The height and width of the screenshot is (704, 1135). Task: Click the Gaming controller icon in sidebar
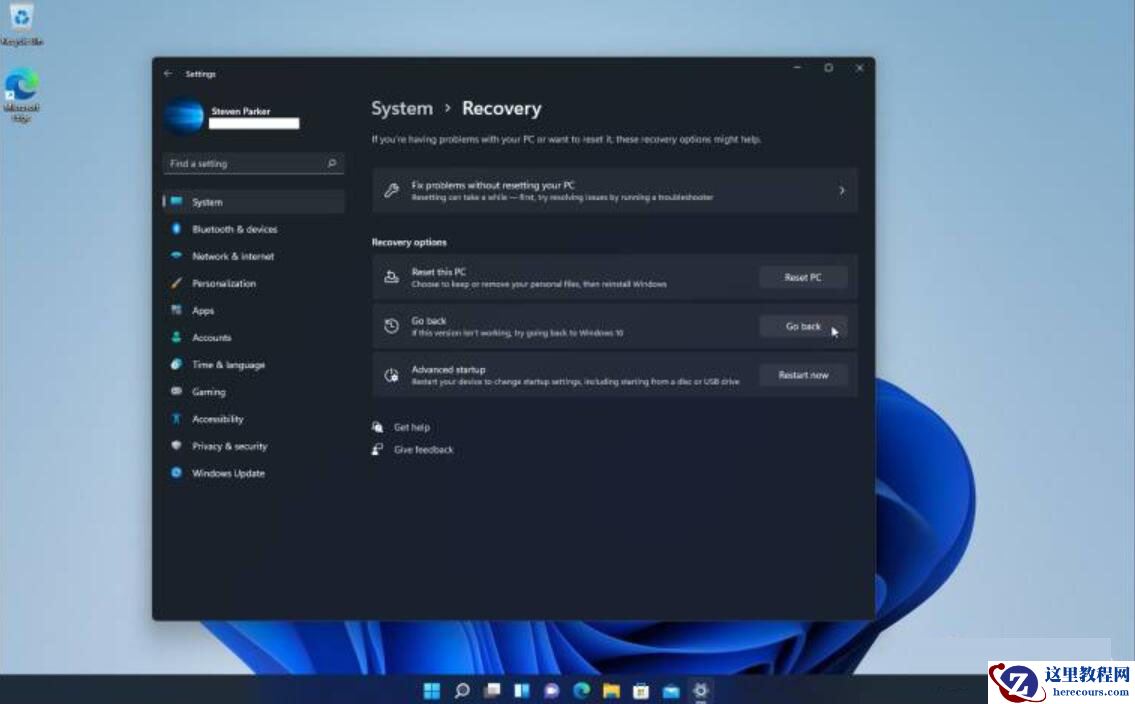coord(176,391)
